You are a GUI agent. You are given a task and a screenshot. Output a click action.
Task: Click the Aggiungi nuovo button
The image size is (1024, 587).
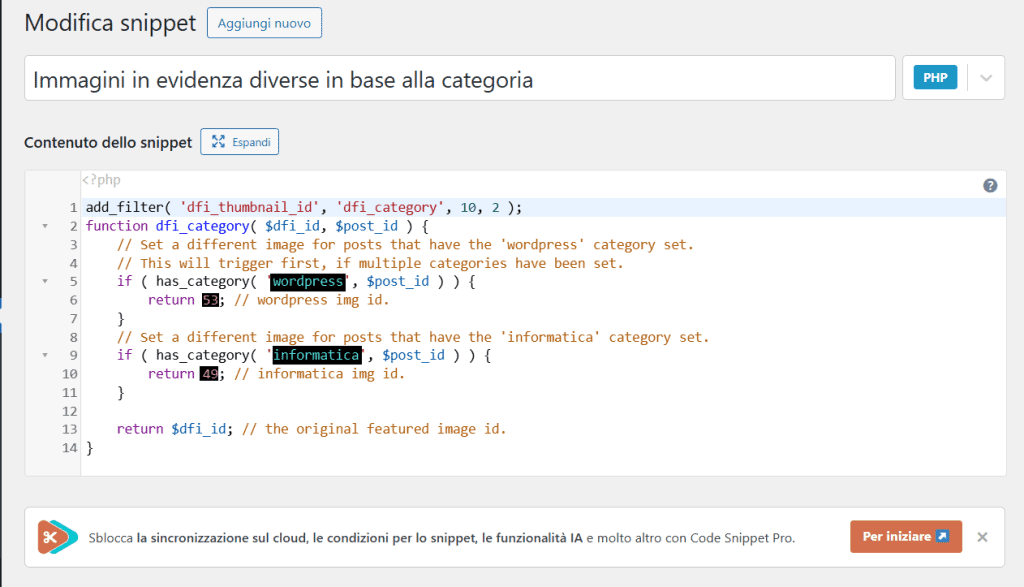point(263,22)
